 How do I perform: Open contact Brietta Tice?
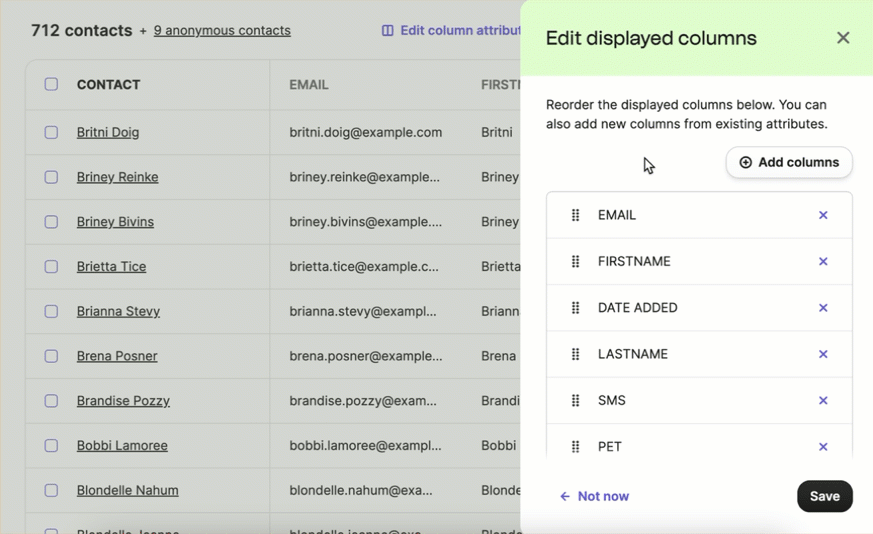(111, 267)
